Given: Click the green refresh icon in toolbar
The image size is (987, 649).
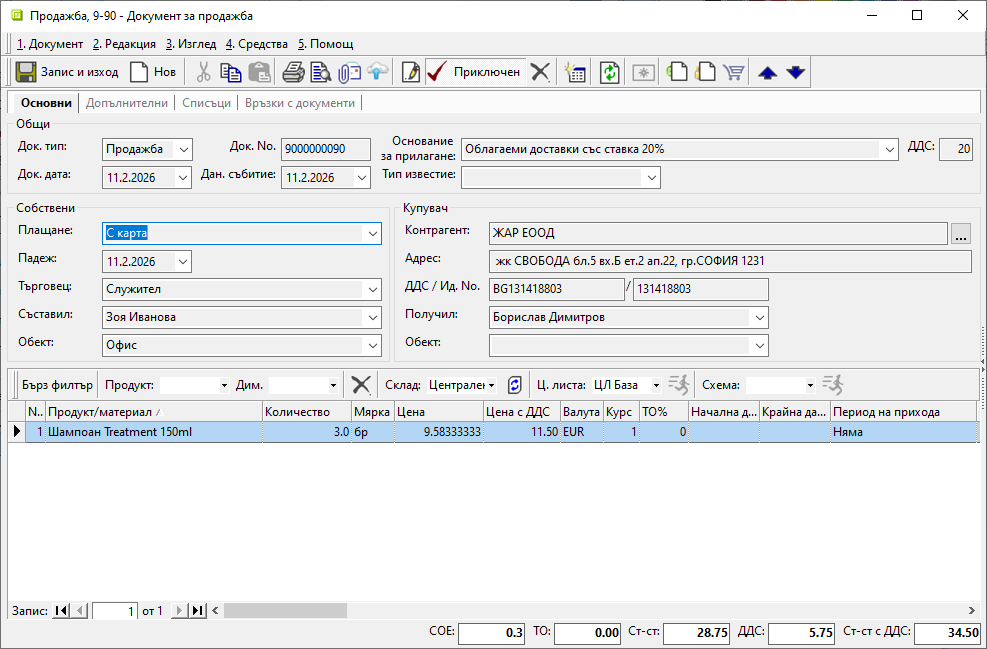Looking at the screenshot, I should click(x=609, y=72).
